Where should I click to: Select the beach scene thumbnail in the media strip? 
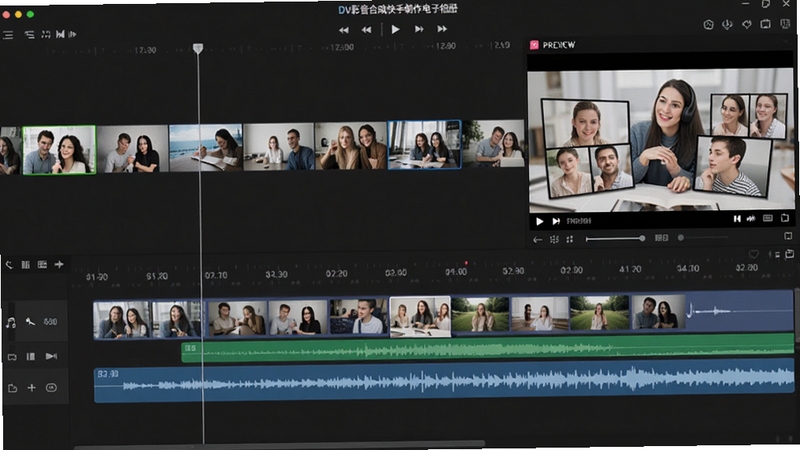205,148
